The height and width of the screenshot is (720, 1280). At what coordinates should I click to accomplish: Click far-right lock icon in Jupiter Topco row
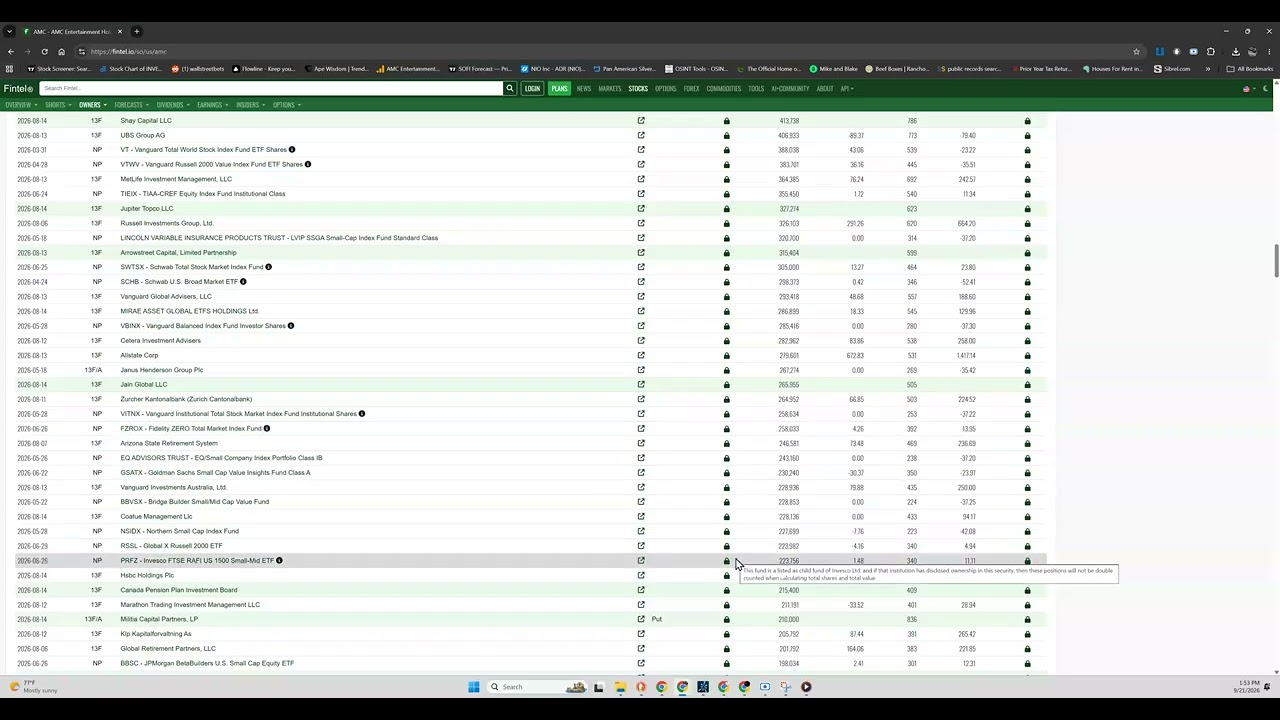(x=1027, y=208)
